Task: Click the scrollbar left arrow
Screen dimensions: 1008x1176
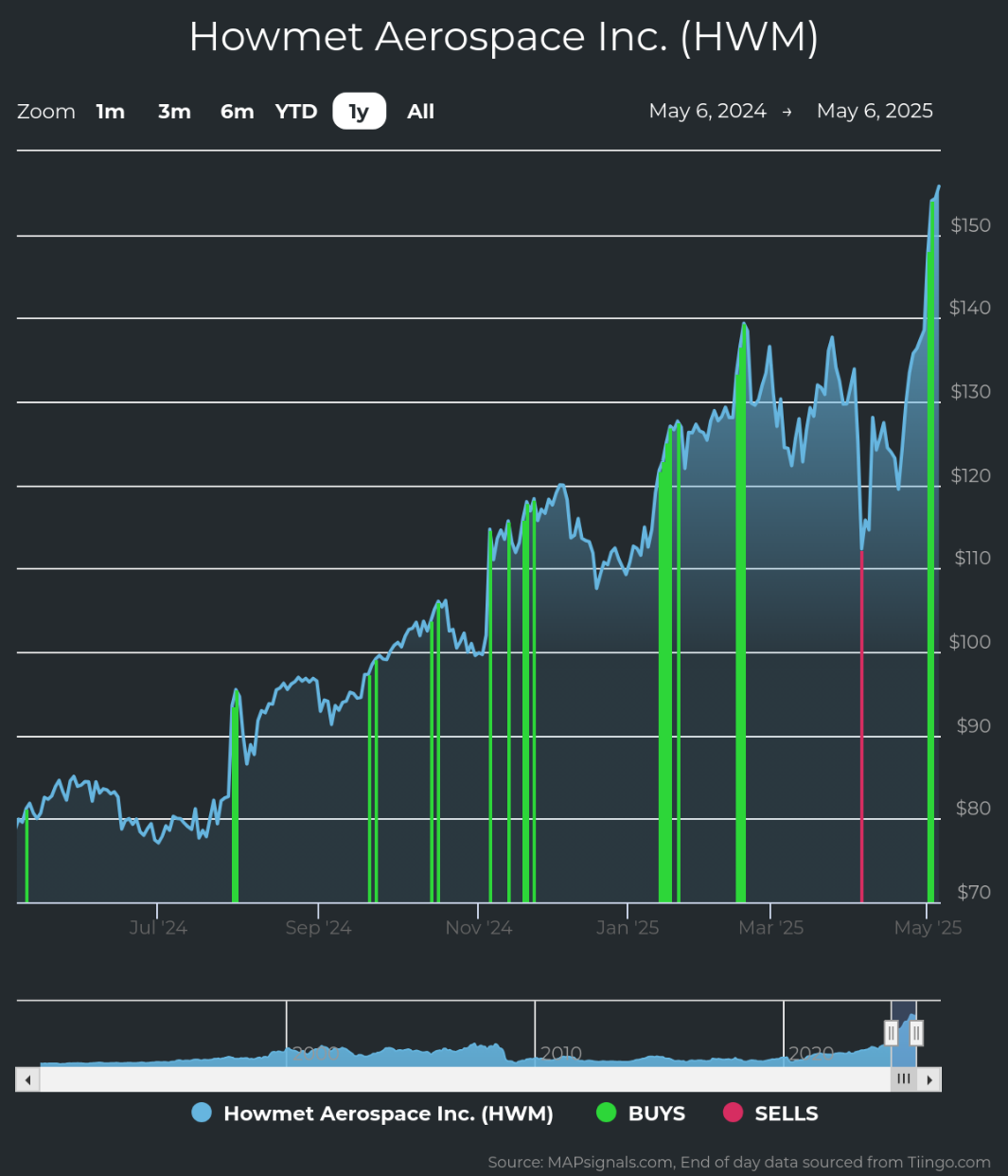Action: click(27, 1079)
